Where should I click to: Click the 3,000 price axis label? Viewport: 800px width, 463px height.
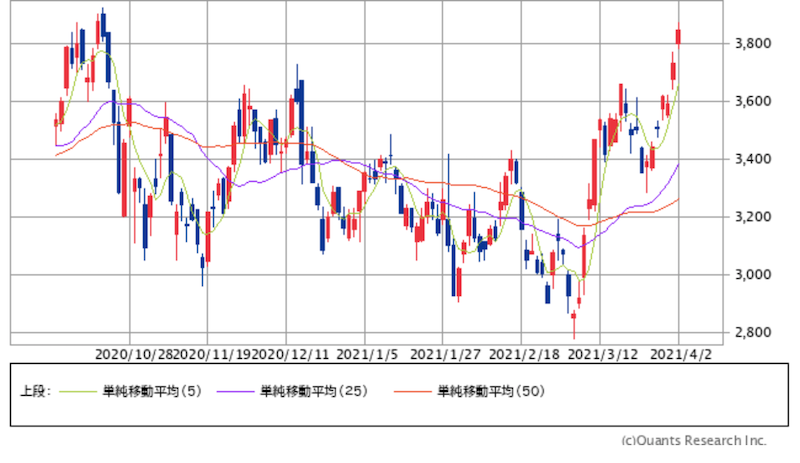[x=753, y=275]
